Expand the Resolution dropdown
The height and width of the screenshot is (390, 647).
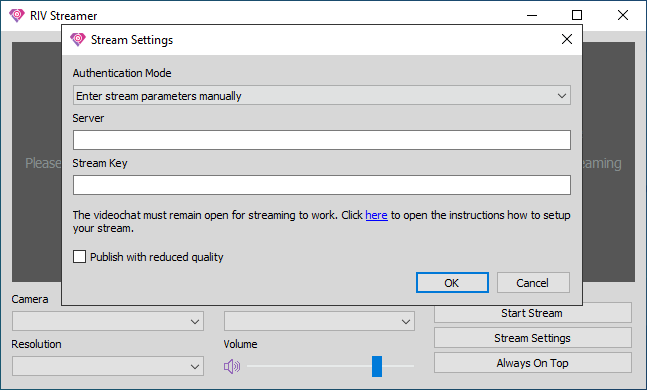coord(108,366)
